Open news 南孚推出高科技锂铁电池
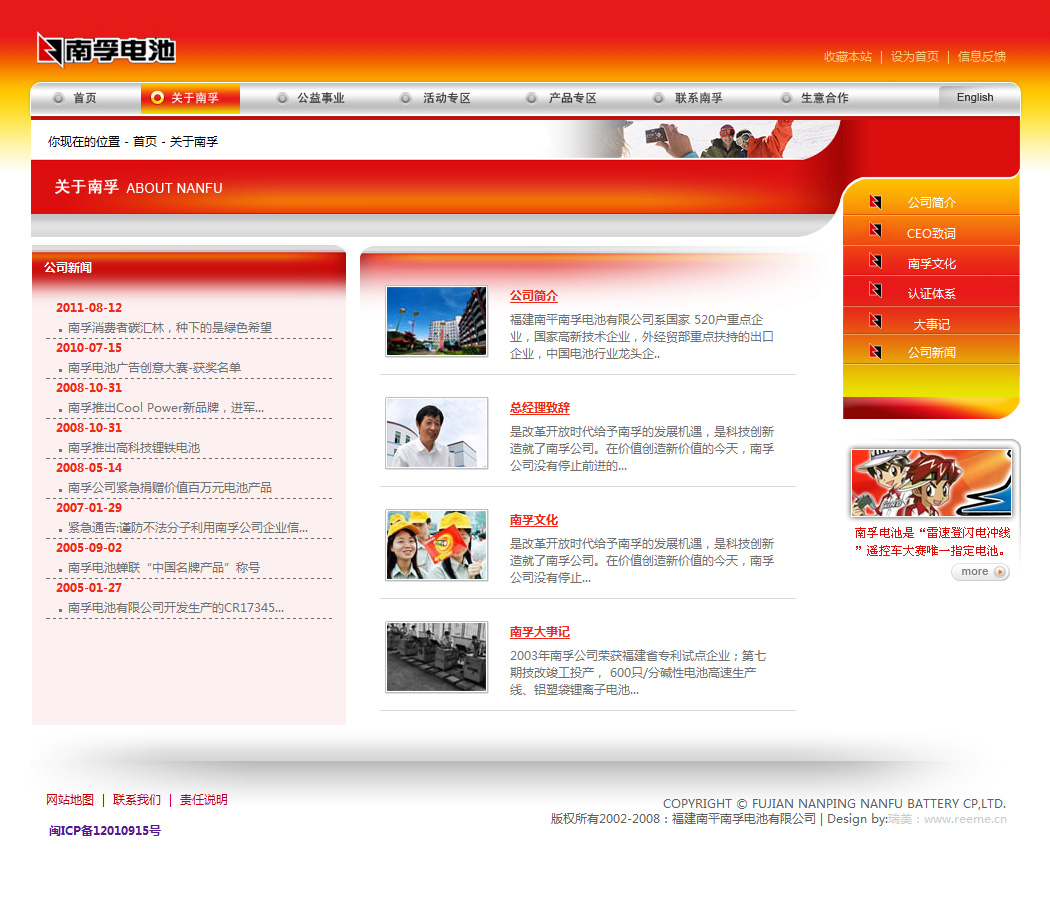This screenshot has width=1050, height=902. [134, 448]
